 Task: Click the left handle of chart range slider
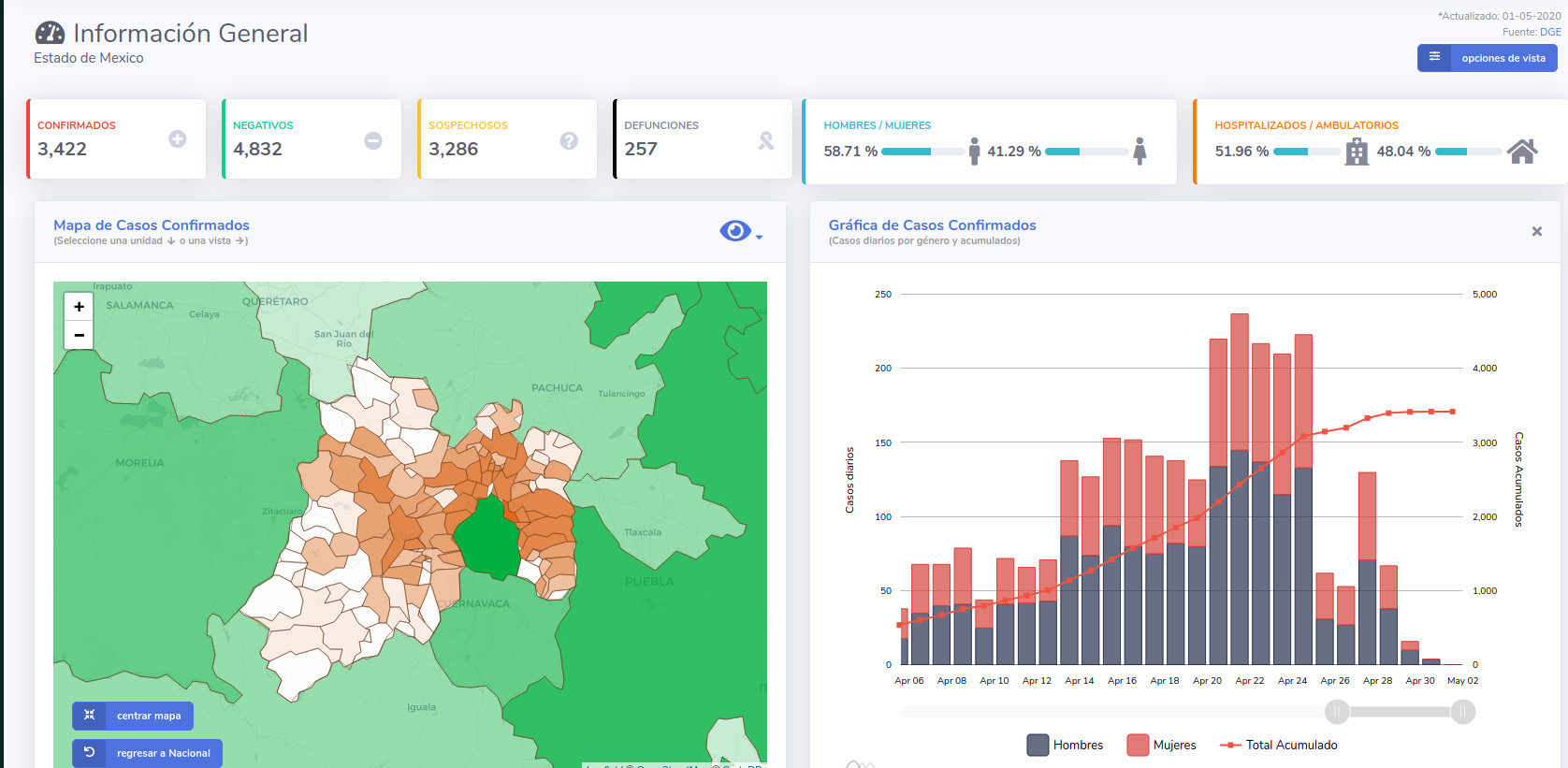coord(1337,712)
